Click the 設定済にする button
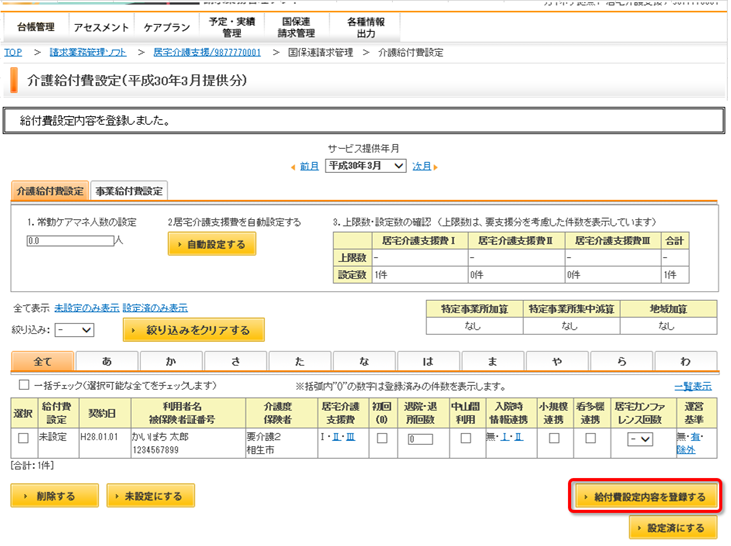This screenshot has width=731, height=546. point(673,527)
